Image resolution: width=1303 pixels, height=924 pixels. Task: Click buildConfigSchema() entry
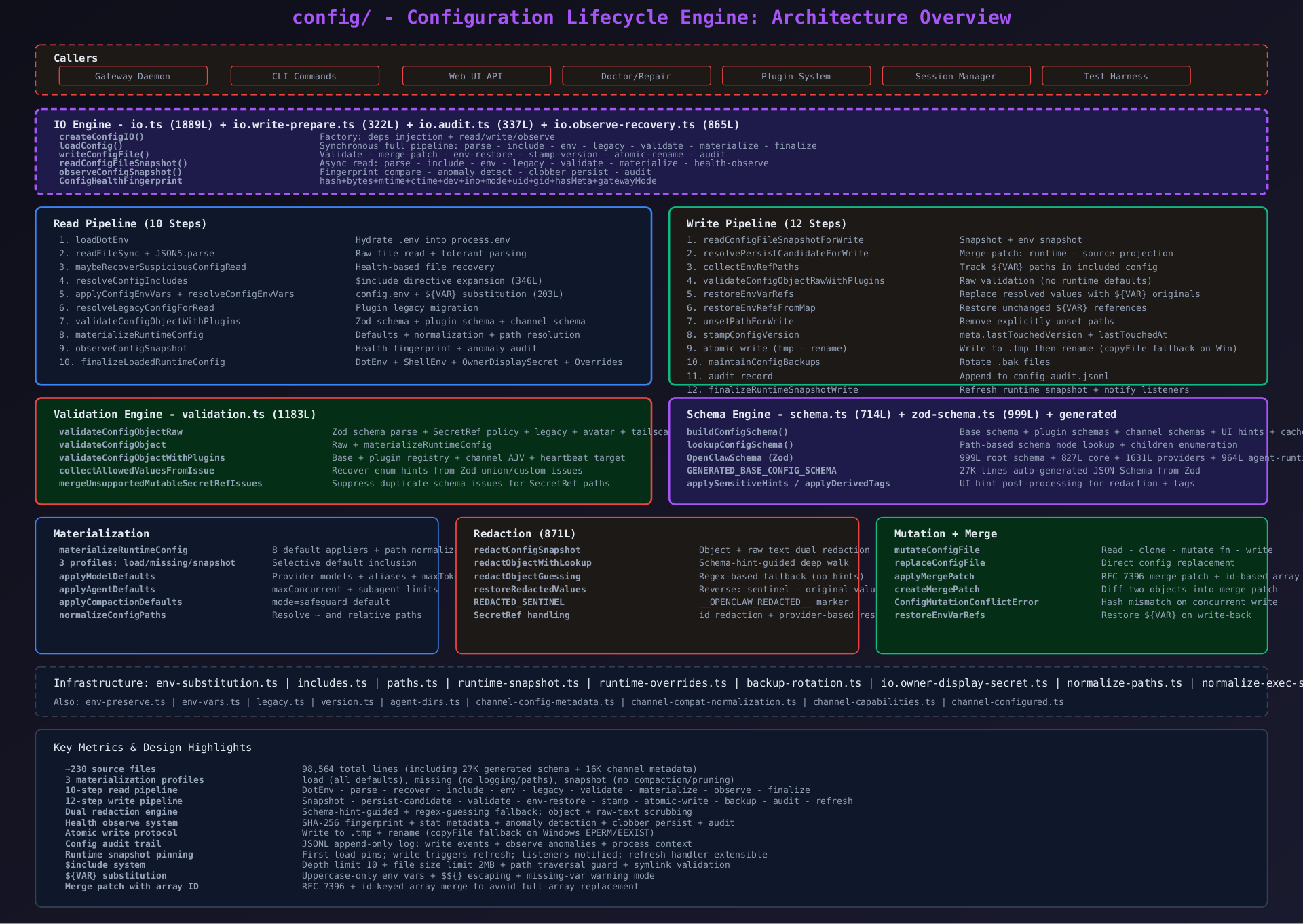coord(737,432)
